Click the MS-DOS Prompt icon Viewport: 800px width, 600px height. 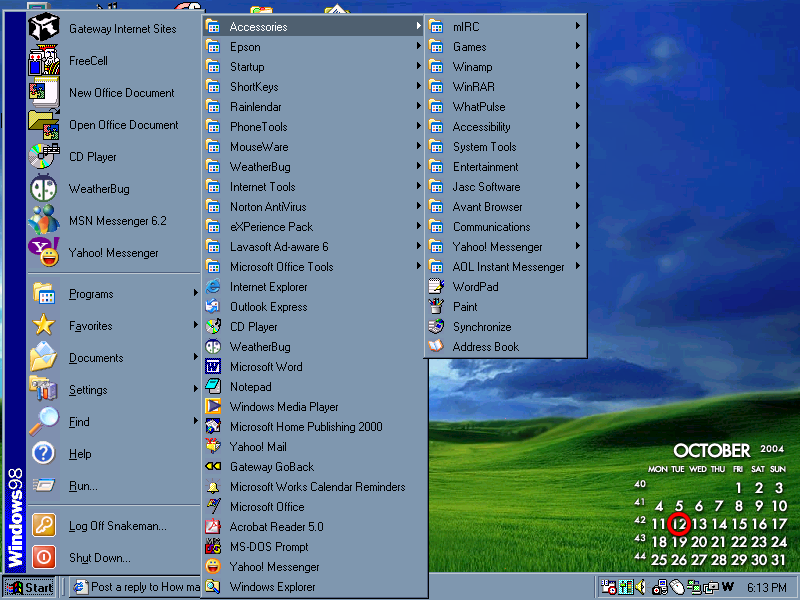click(213, 546)
